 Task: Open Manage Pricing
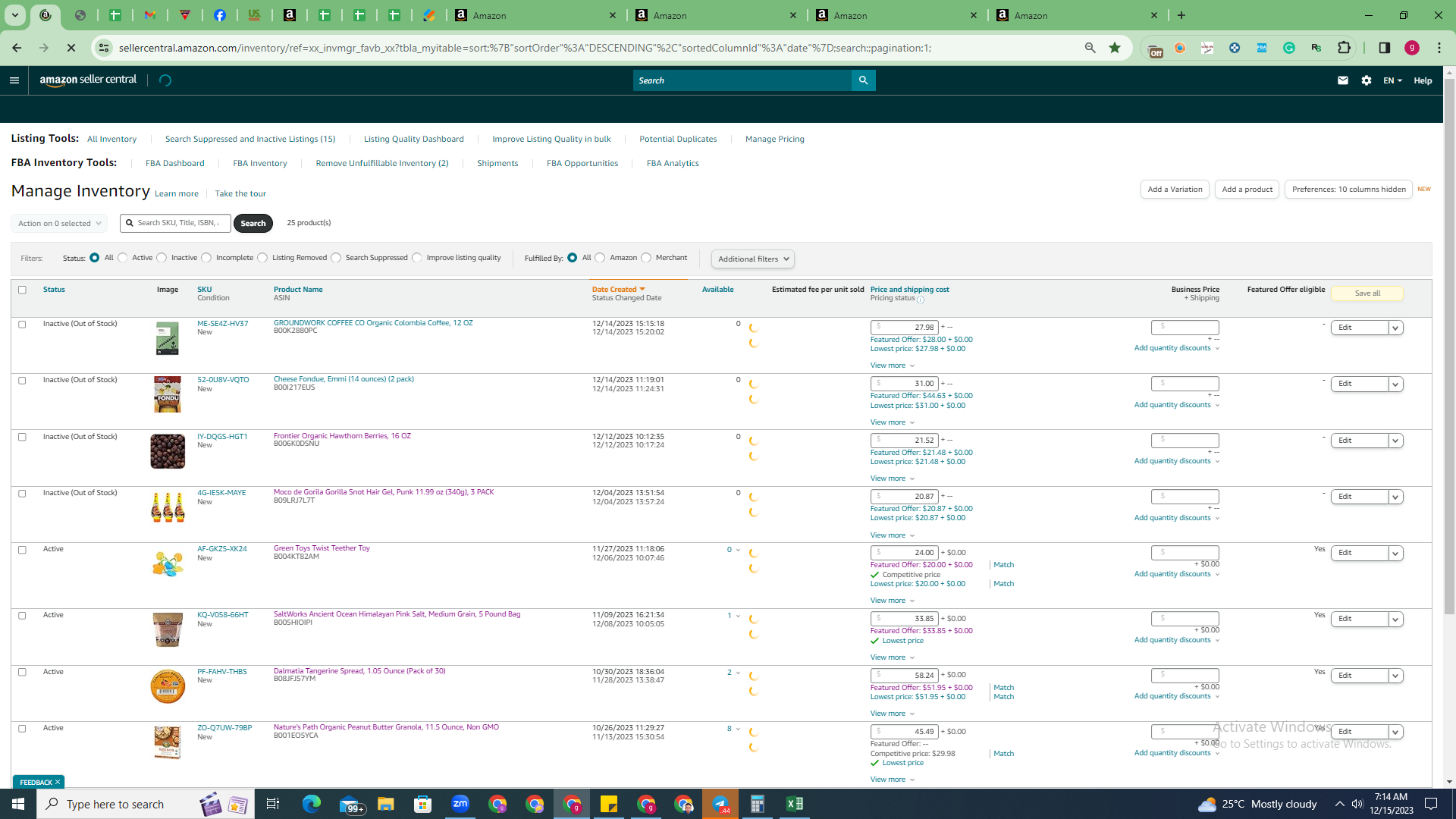(775, 139)
